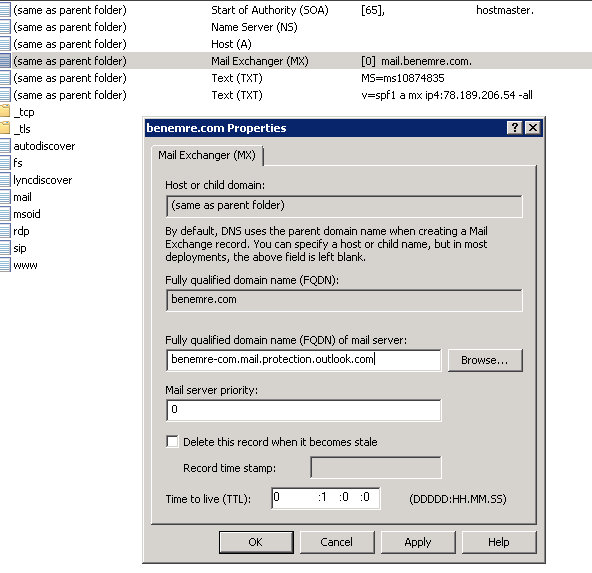Click the Mail server priority field
Image resolution: width=592 pixels, height=573 pixels.
click(304, 410)
